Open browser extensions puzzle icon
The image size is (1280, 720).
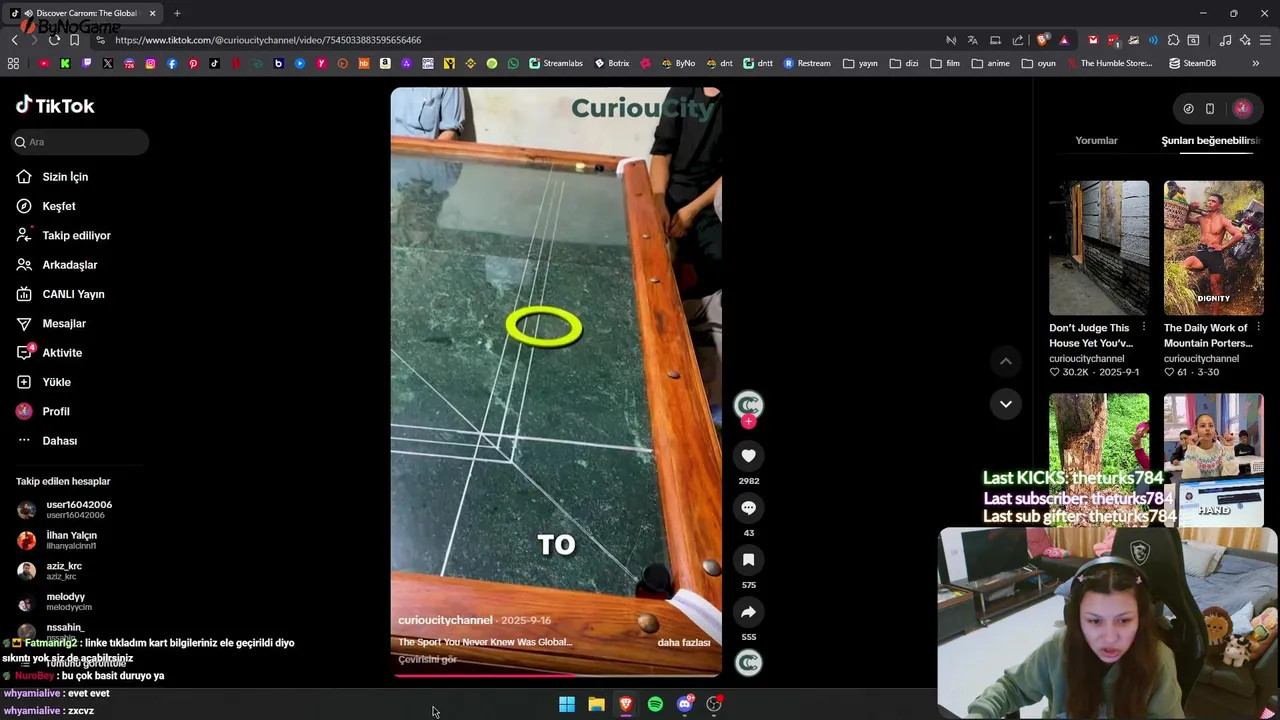[1174, 40]
